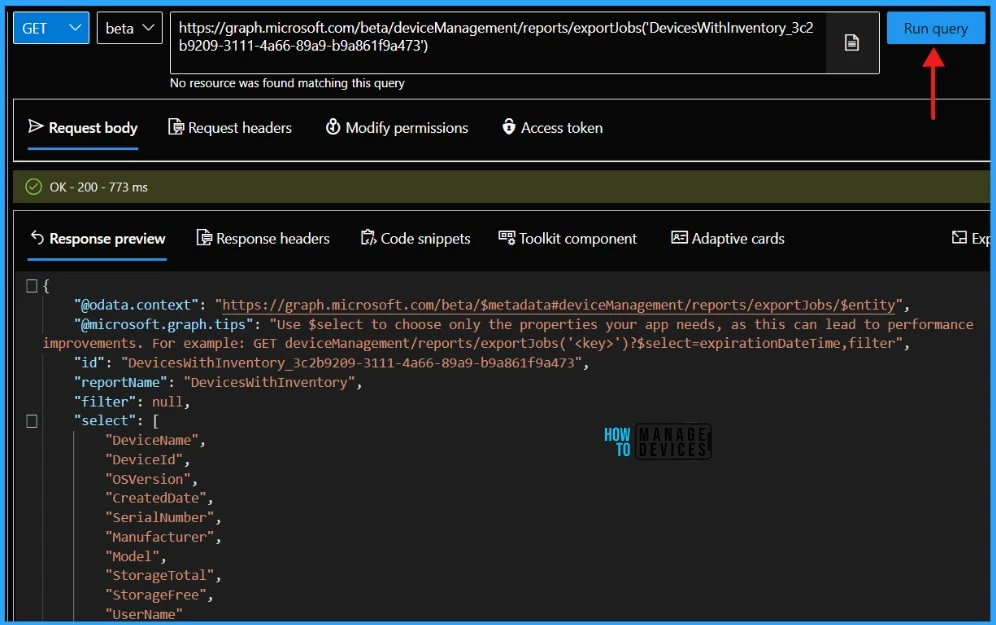Click the documentation icon beside the URL field
The image size is (996, 625).
[852, 43]
